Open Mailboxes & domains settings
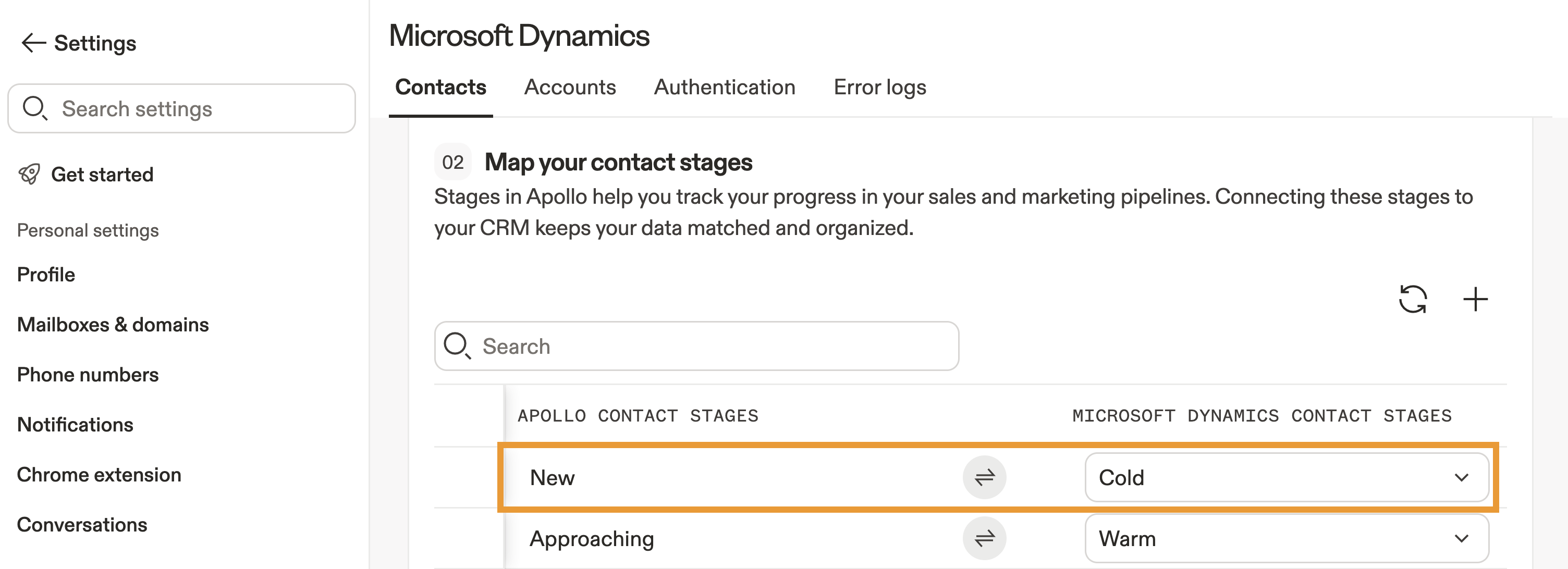1568x569 pixels. coord(113,324)
